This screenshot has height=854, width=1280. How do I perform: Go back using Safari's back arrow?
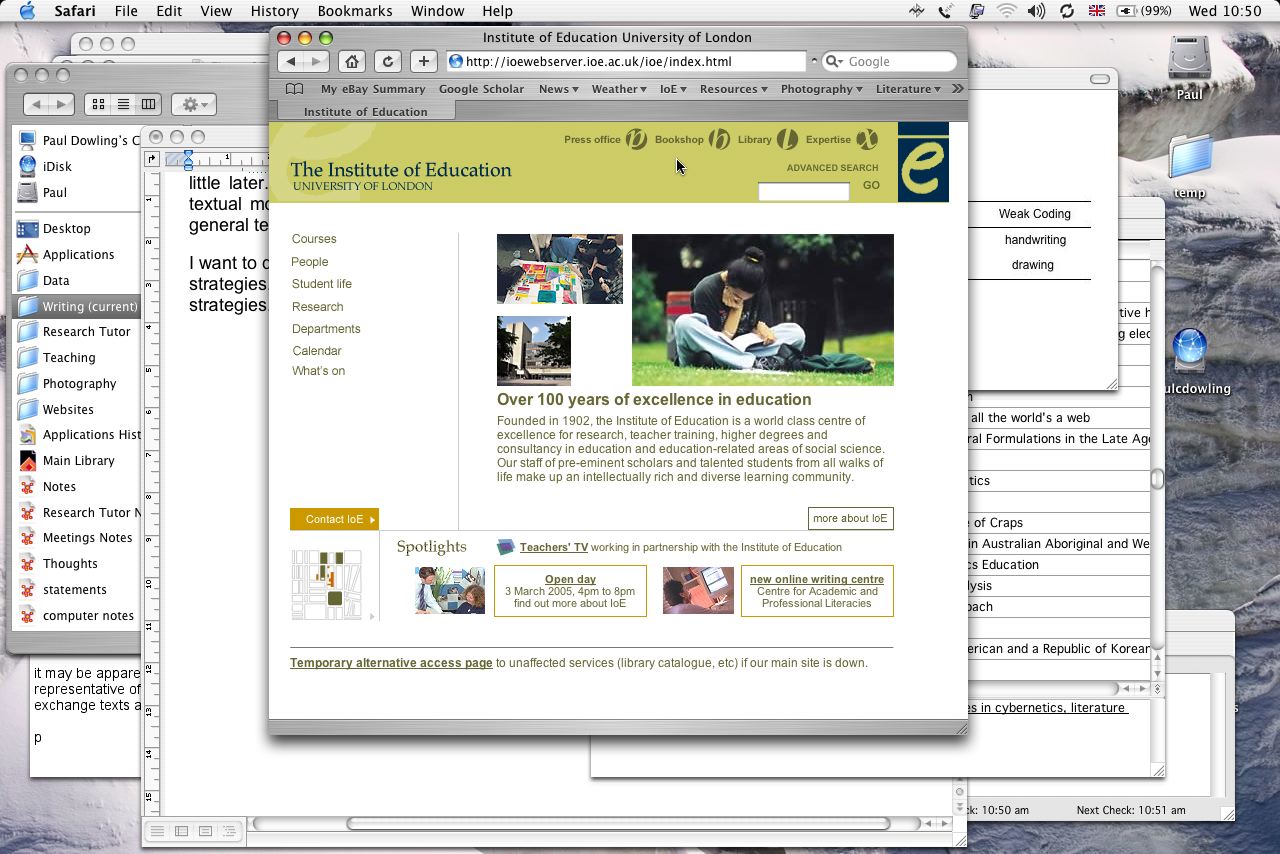coord(291,61)
